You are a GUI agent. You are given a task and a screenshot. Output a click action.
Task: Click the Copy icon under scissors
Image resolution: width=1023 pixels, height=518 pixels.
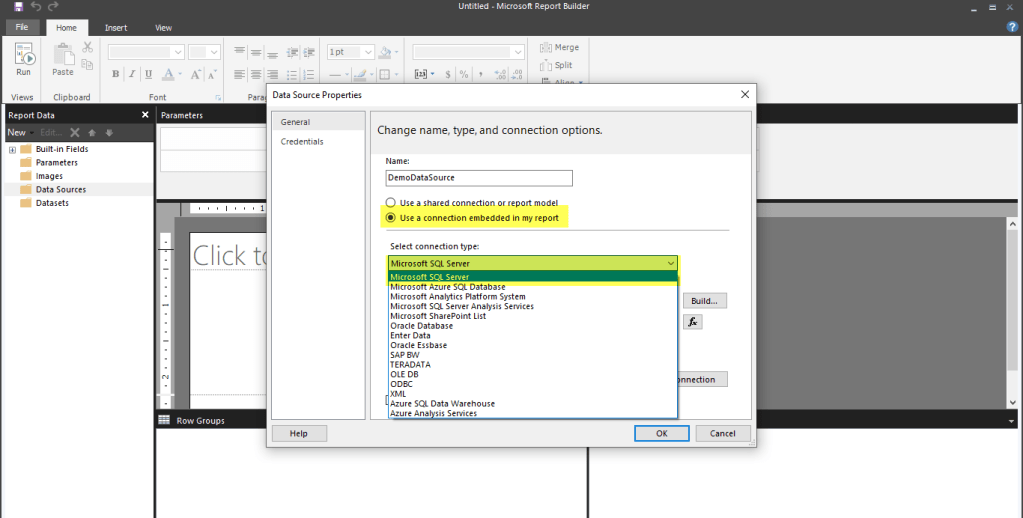[87, 64]
